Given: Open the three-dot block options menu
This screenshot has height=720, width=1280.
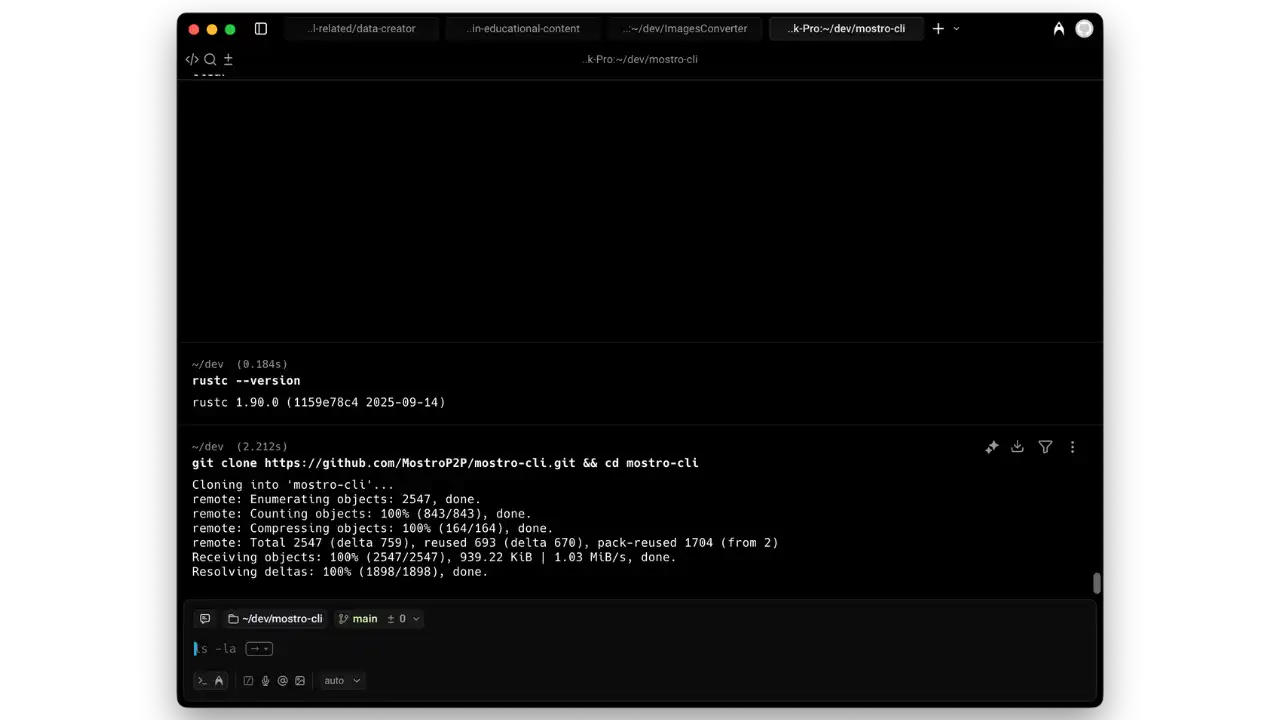Looking at the screenshot, I should (x=1072, y=447).
